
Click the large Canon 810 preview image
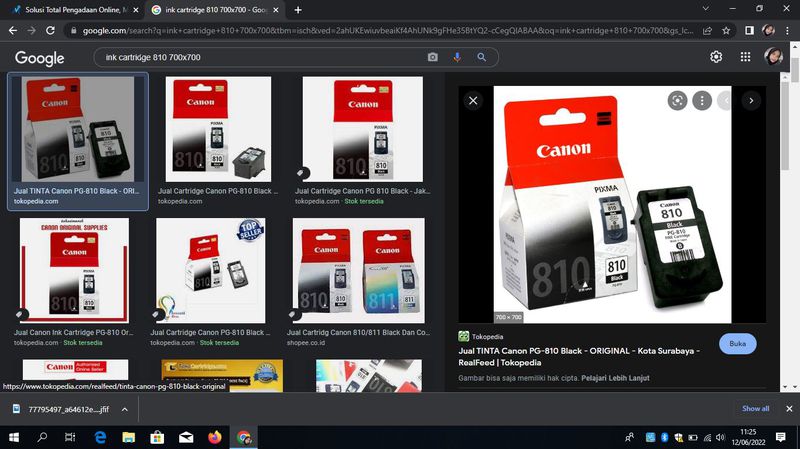[612, 204]
